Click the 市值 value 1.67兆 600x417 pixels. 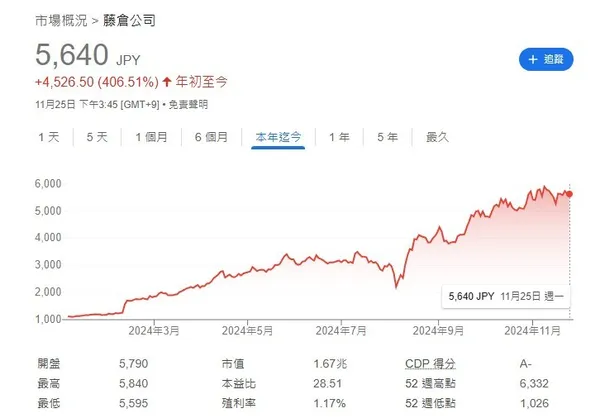pyautogui.click(x=330, y=363)
